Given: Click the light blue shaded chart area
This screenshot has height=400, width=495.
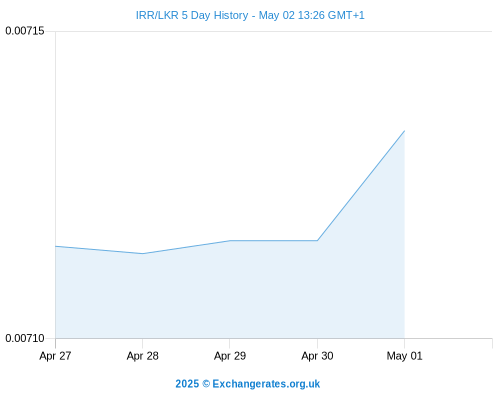Looking at the screenshot, I should coord(230,293).
